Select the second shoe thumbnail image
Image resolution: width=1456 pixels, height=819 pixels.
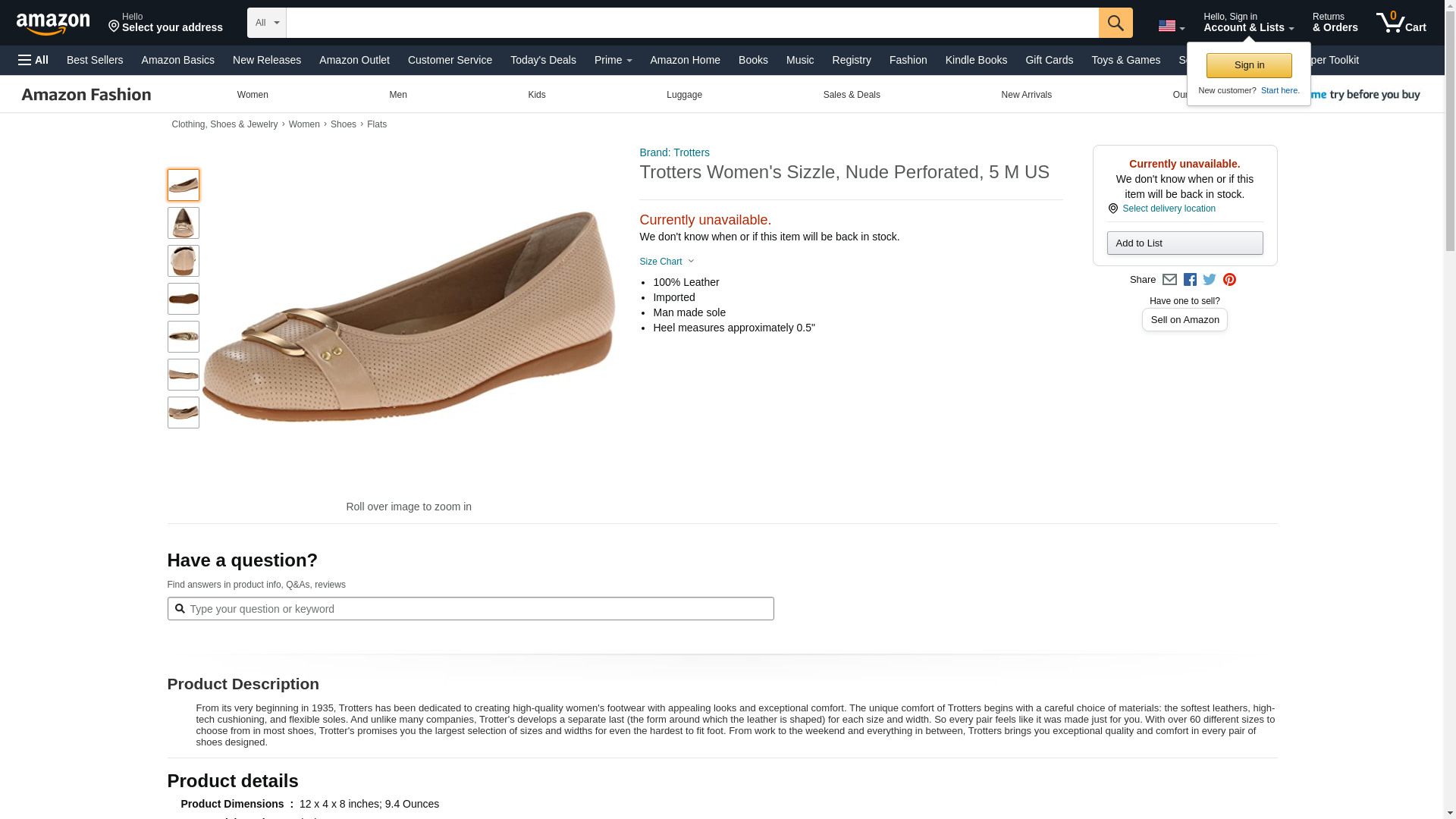184,223
